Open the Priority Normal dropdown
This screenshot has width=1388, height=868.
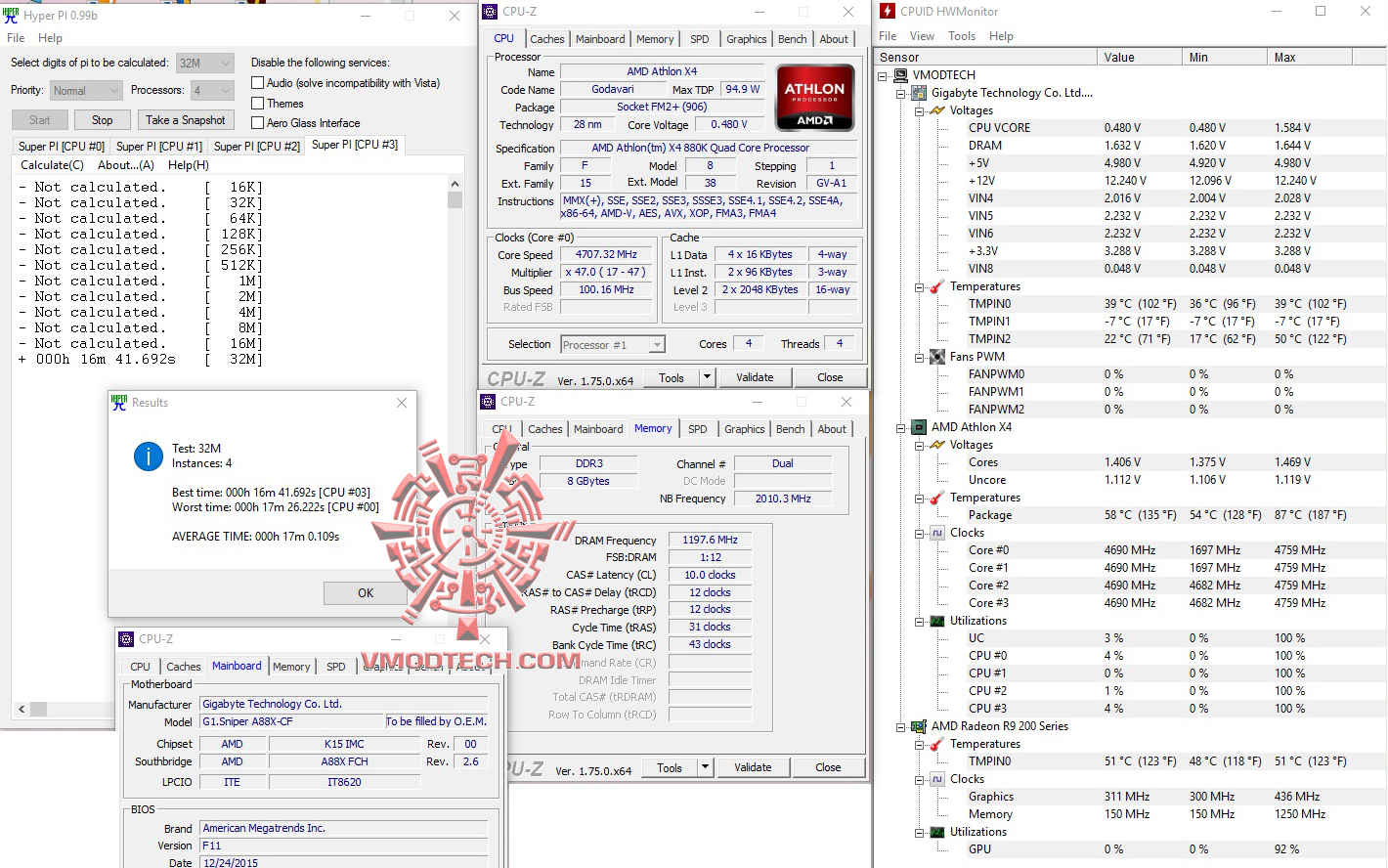(86, 91)
